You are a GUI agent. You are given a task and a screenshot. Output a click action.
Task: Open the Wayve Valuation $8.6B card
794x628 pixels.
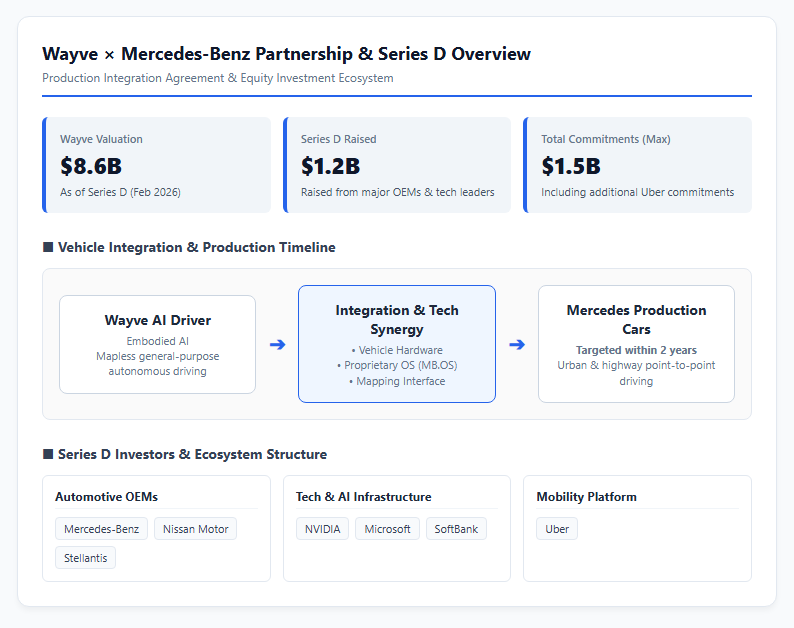click(x=156, y=165)
